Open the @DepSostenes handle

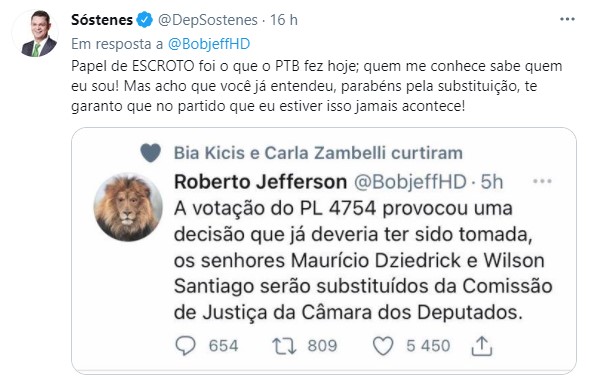tap(208, 20)
